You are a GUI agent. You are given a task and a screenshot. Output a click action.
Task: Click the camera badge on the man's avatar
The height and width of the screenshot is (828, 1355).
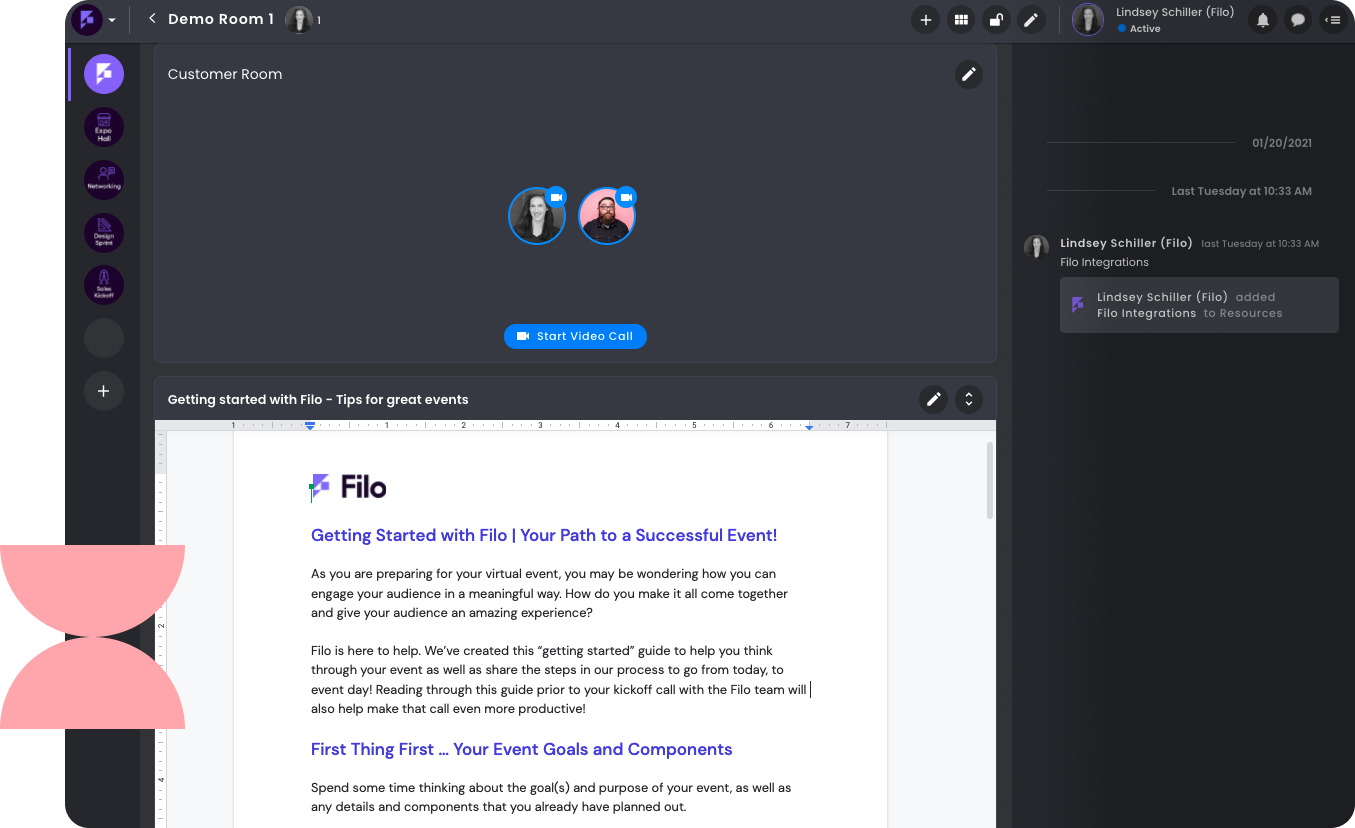click(x=627, y=197)
